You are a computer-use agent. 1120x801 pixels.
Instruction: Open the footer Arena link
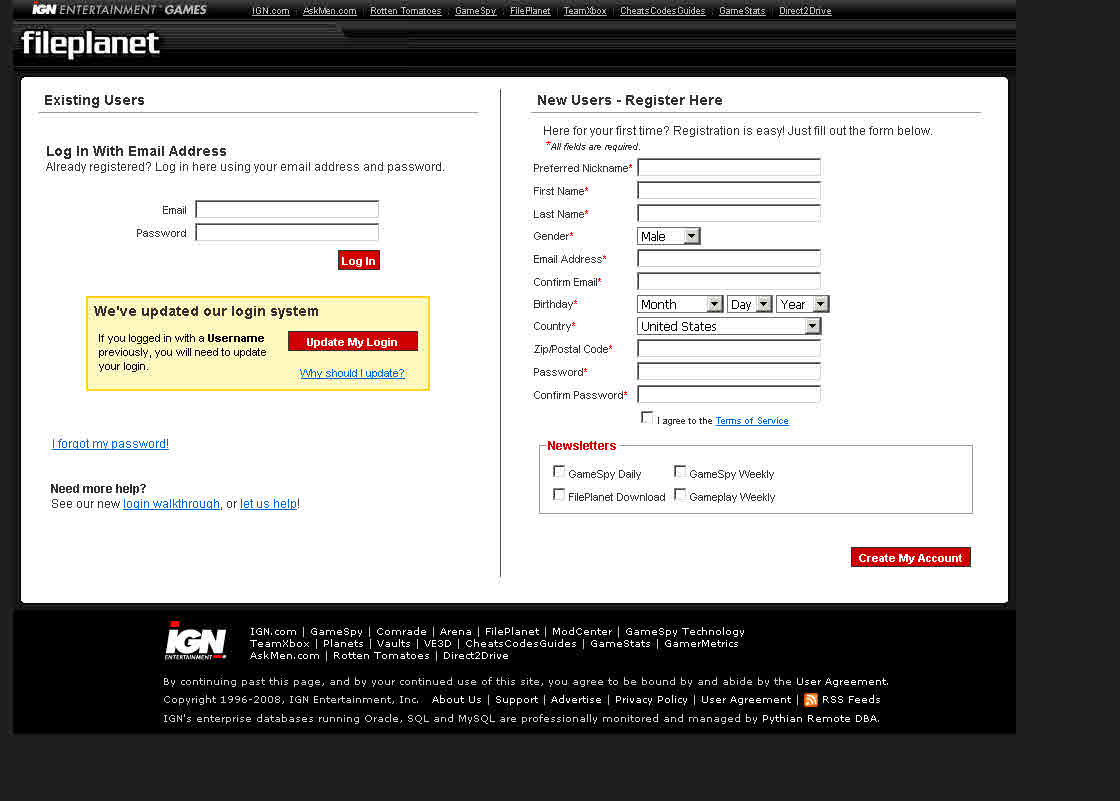[456, 632]
